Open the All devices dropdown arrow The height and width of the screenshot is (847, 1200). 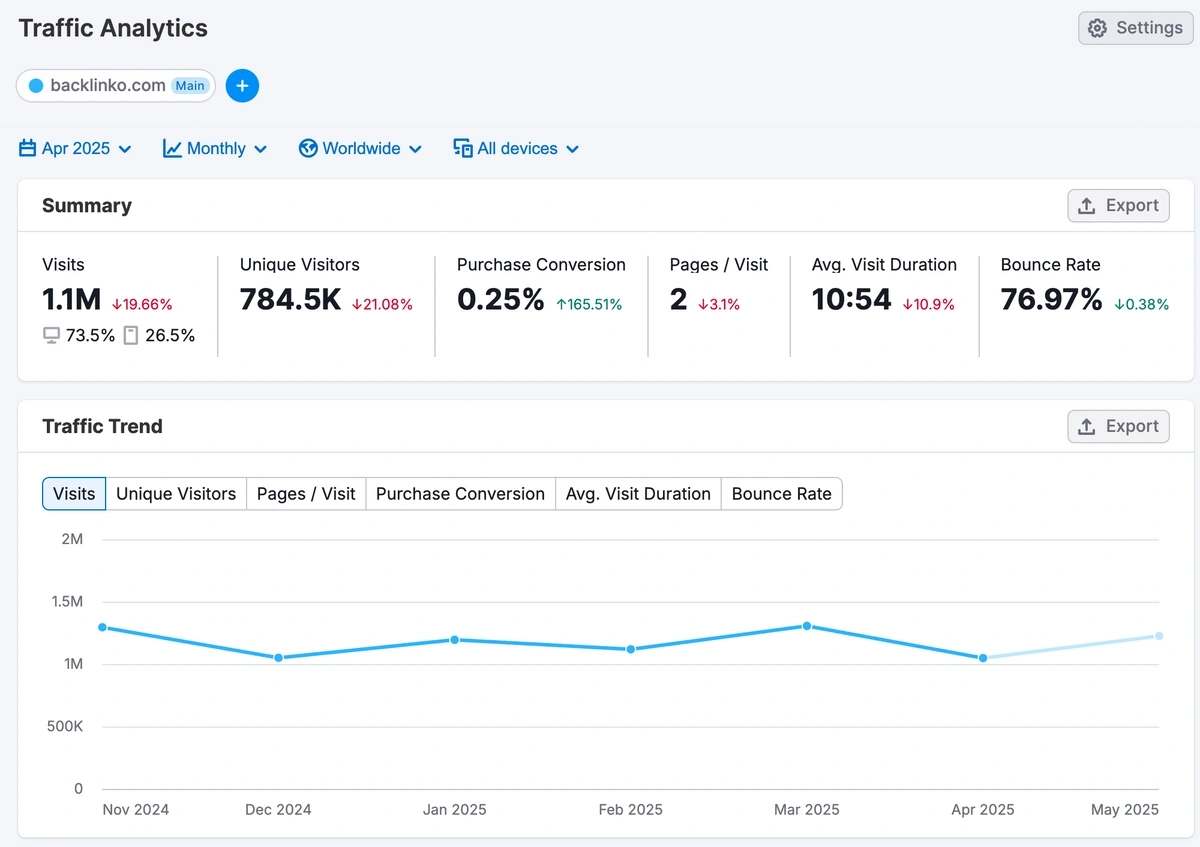coord(573,150)
